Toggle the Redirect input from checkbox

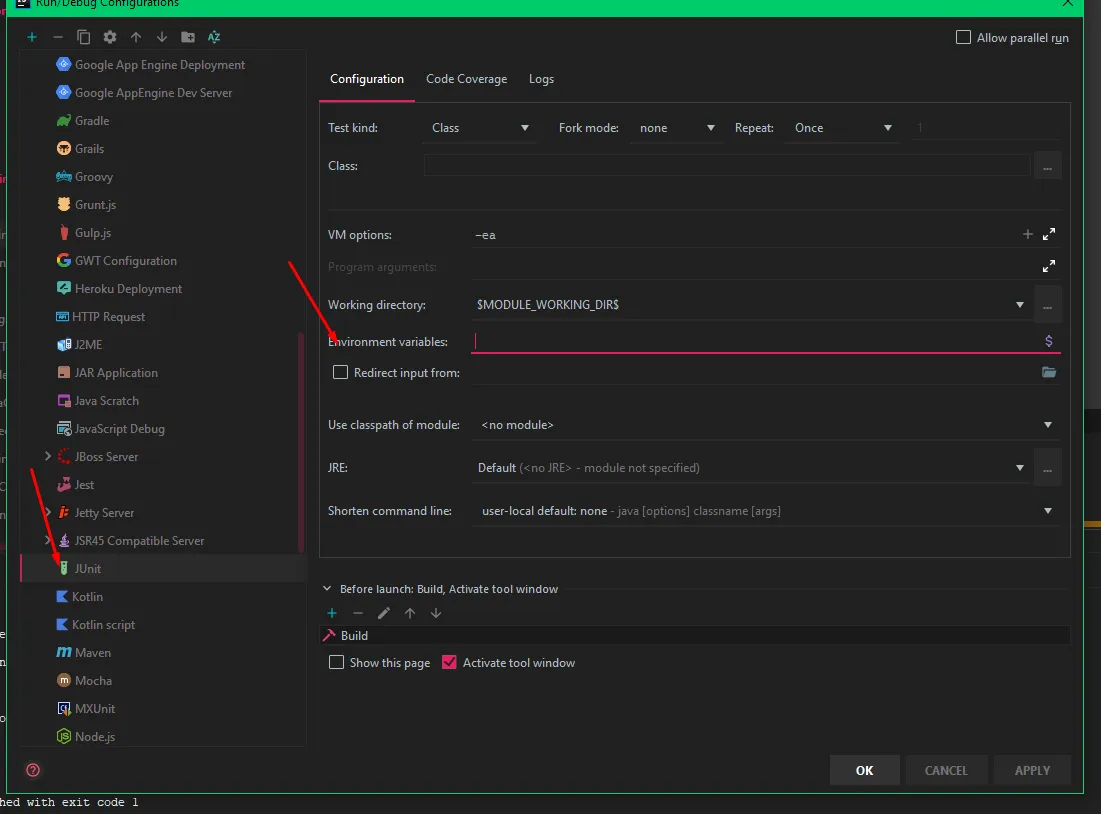coord(341,373)
